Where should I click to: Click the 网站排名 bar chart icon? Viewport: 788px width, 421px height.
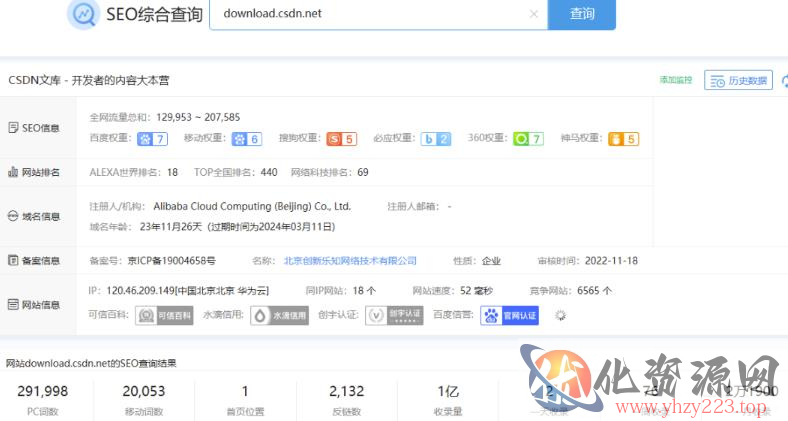point(13,172)
